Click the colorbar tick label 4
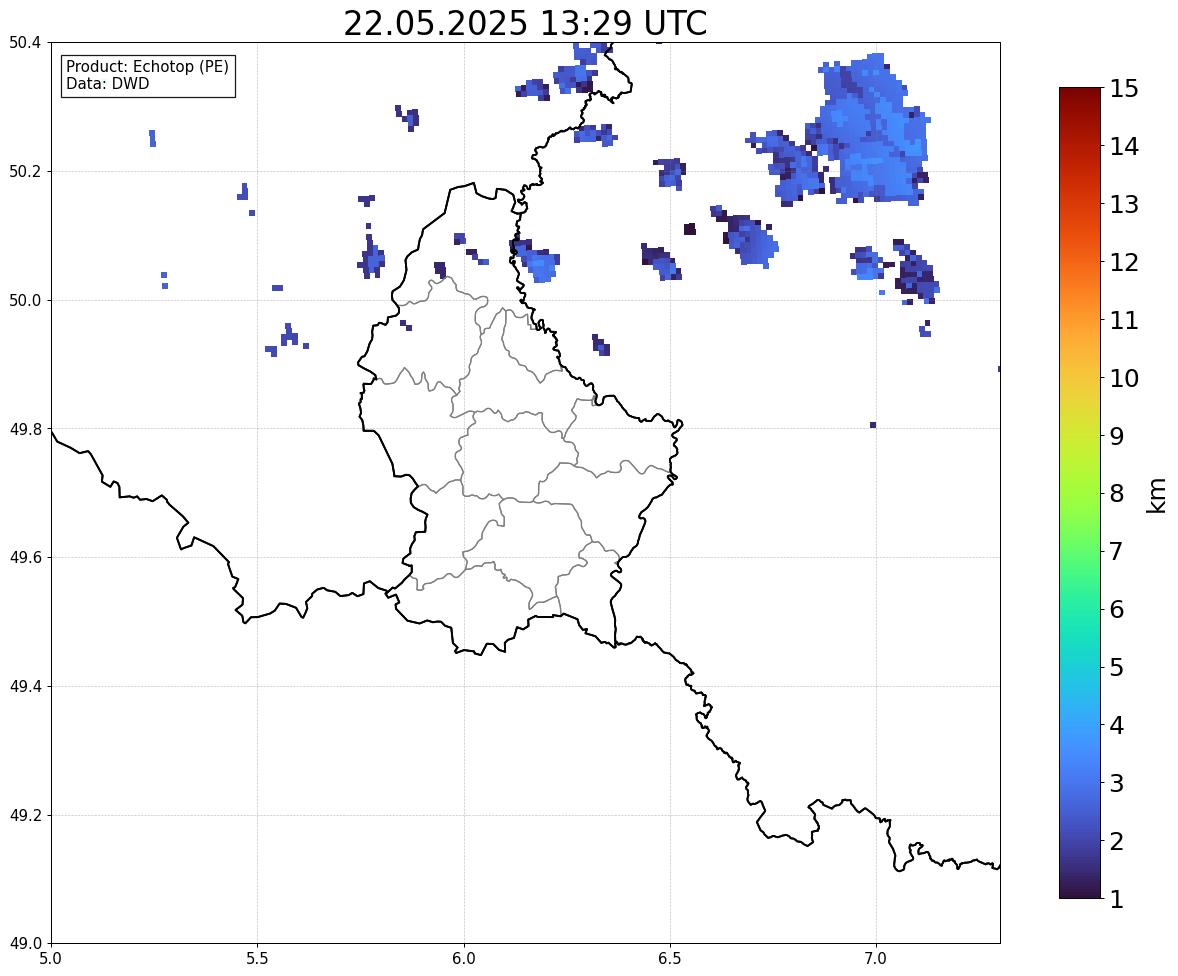The height and width of the screenshot is (976, 1178). [1117, 725]
